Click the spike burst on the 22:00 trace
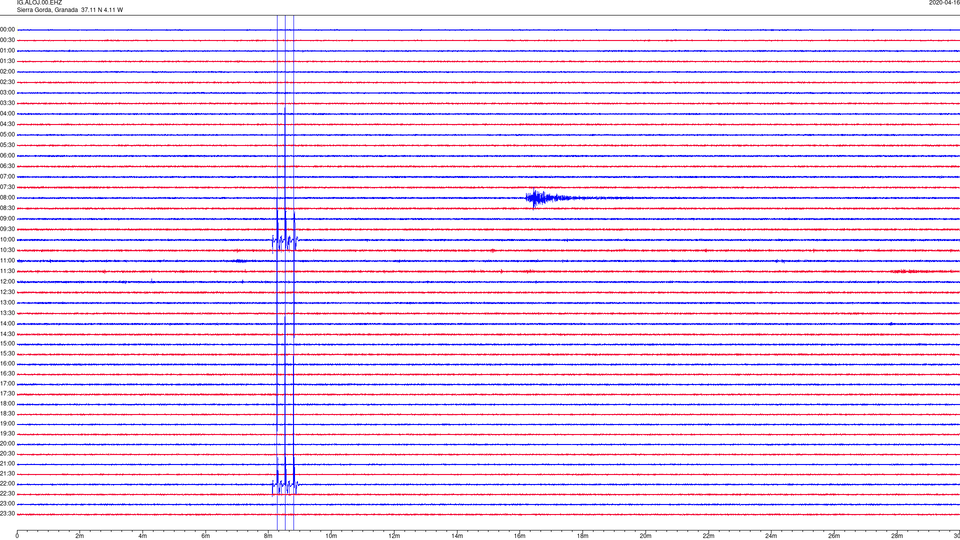Image resolution: width=960 pixels, height=540 pixels. tap(285, 485)
